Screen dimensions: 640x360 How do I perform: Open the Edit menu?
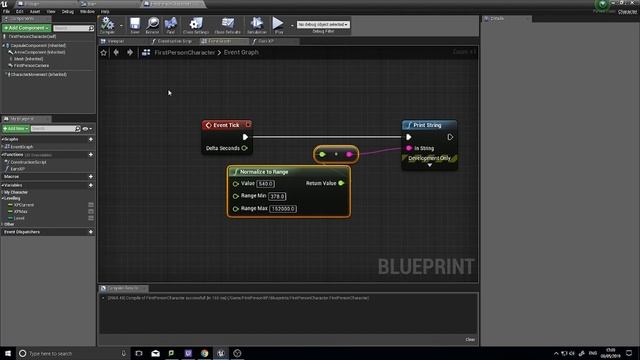(20, 11)
